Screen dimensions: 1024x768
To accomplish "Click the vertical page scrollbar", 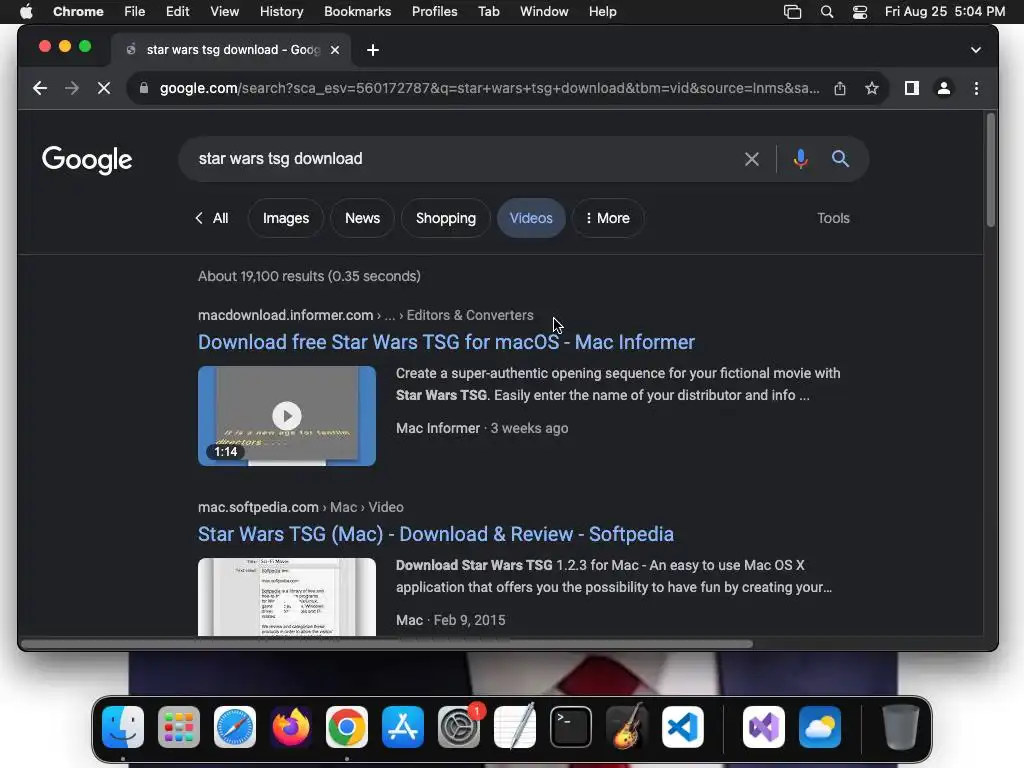I will tap(991, 170).
